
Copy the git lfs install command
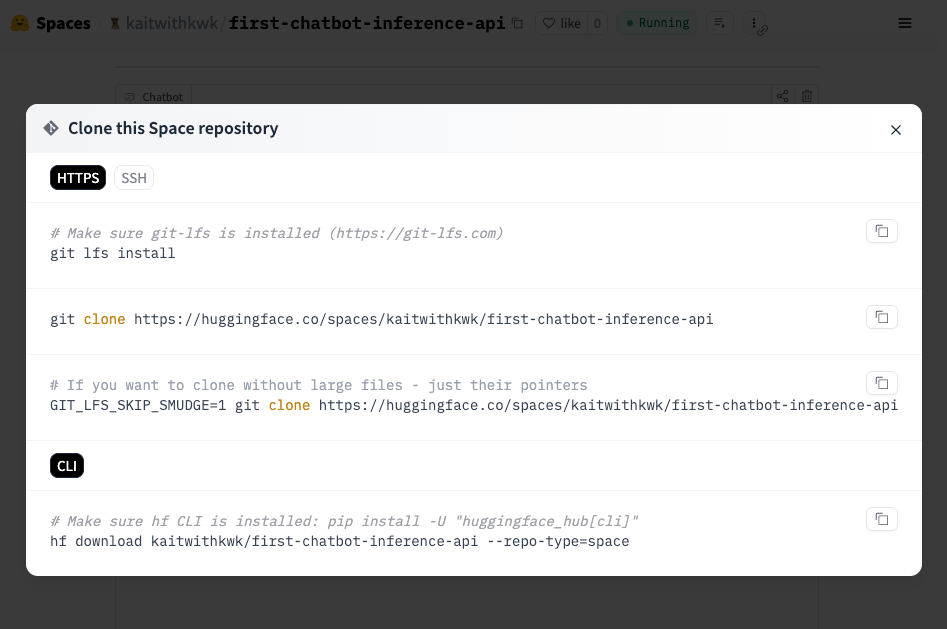tap(881, 232)
